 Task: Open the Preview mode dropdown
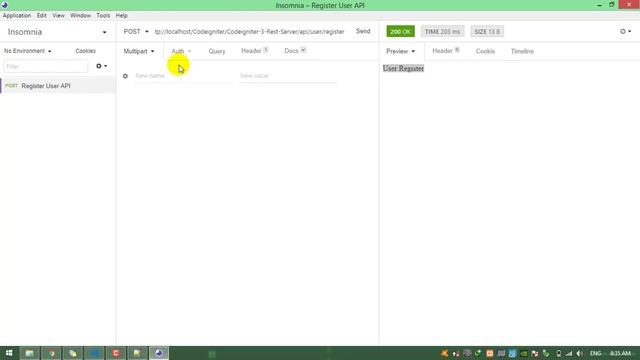click(400, 51)
